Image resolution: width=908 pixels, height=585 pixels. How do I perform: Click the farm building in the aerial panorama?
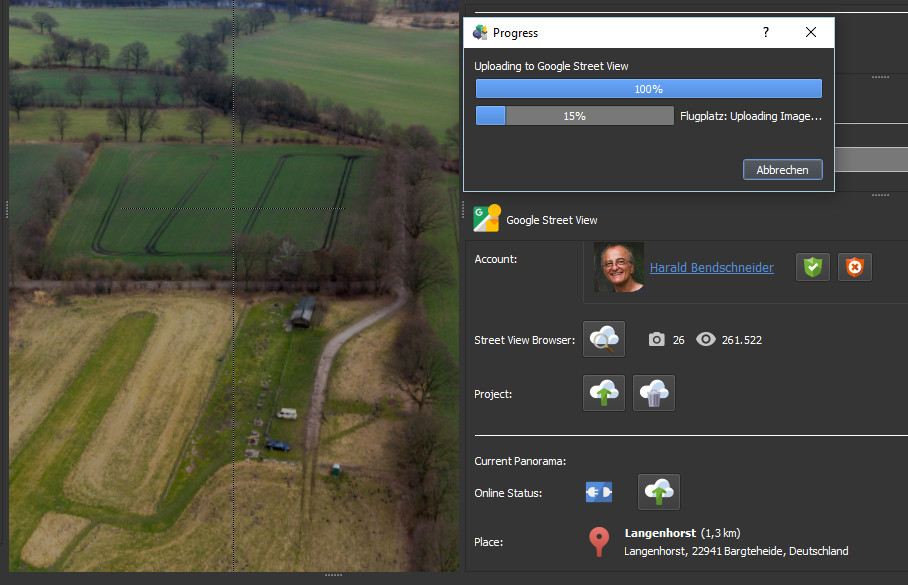(x=302, y=313)
